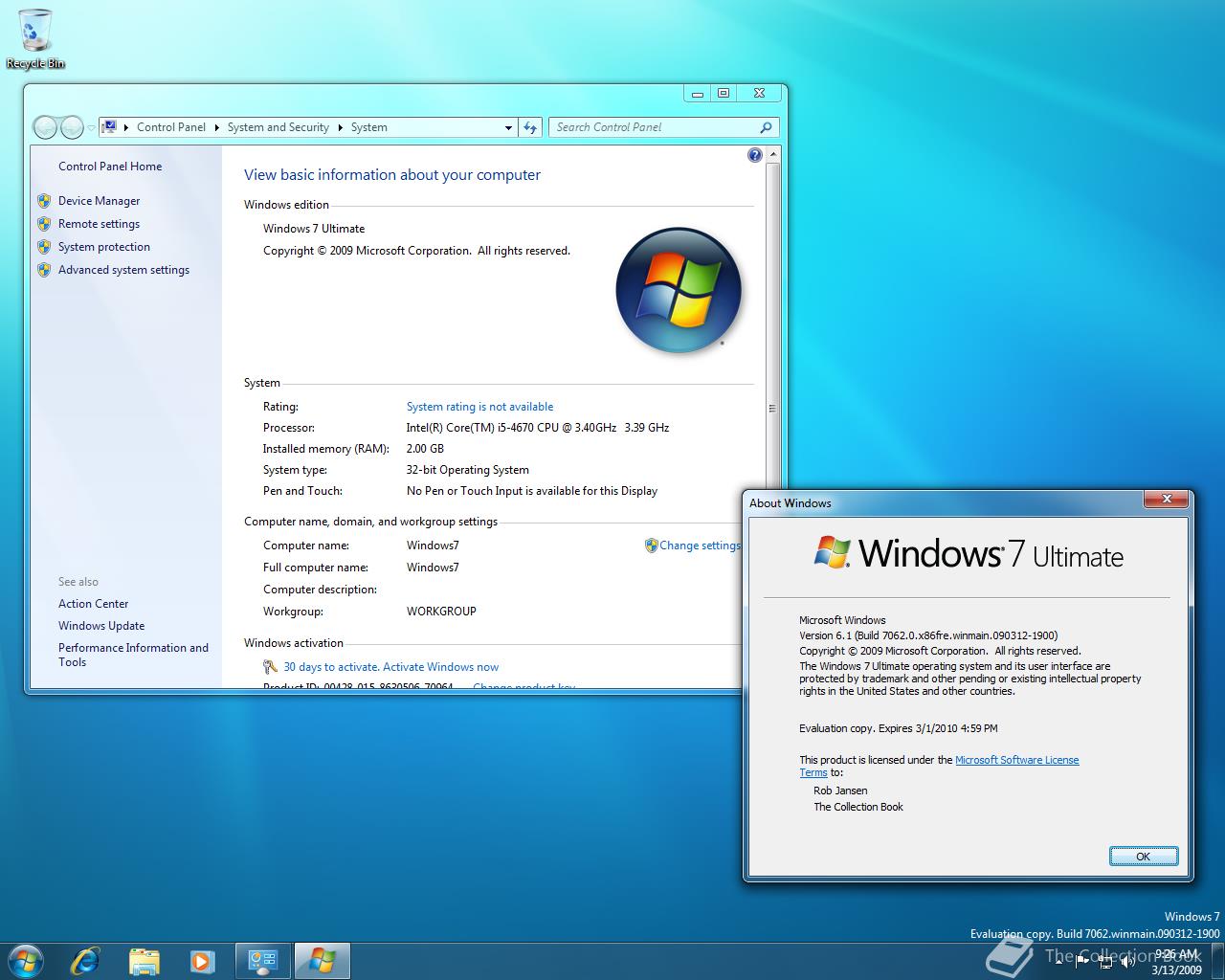Screen dimensions: 1225x980
Task: Click the taskbar clock and date
Action: 1176,961
